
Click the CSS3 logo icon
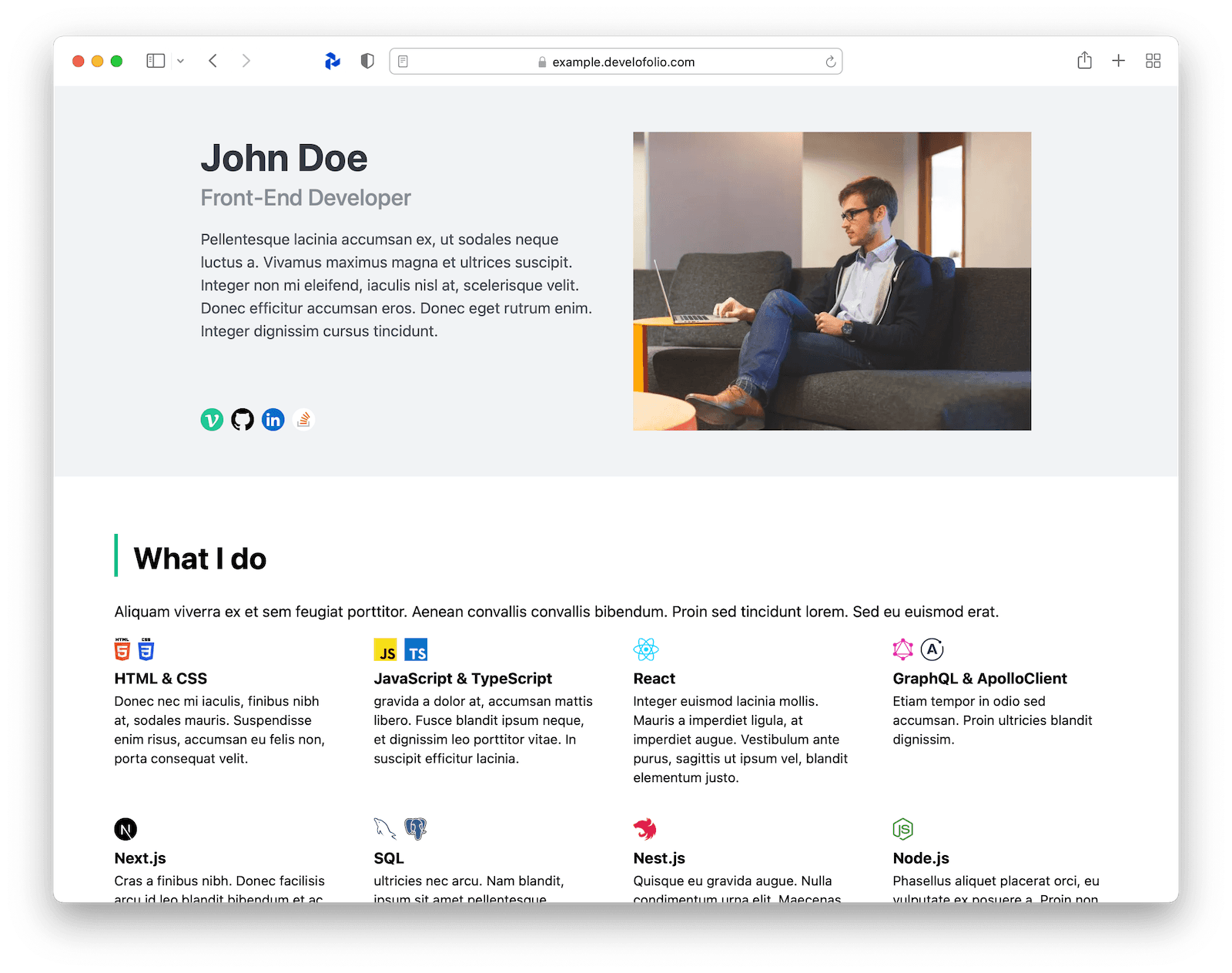click(146, 649)
